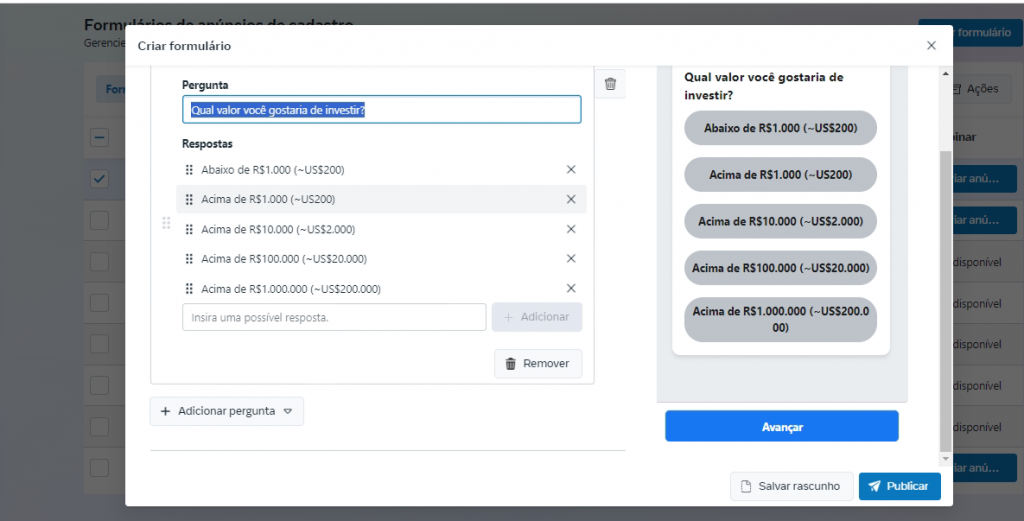This screenshot has width=1024, height=521.
Task: Click 'Publicar' to publish the form
Action: 899,486
